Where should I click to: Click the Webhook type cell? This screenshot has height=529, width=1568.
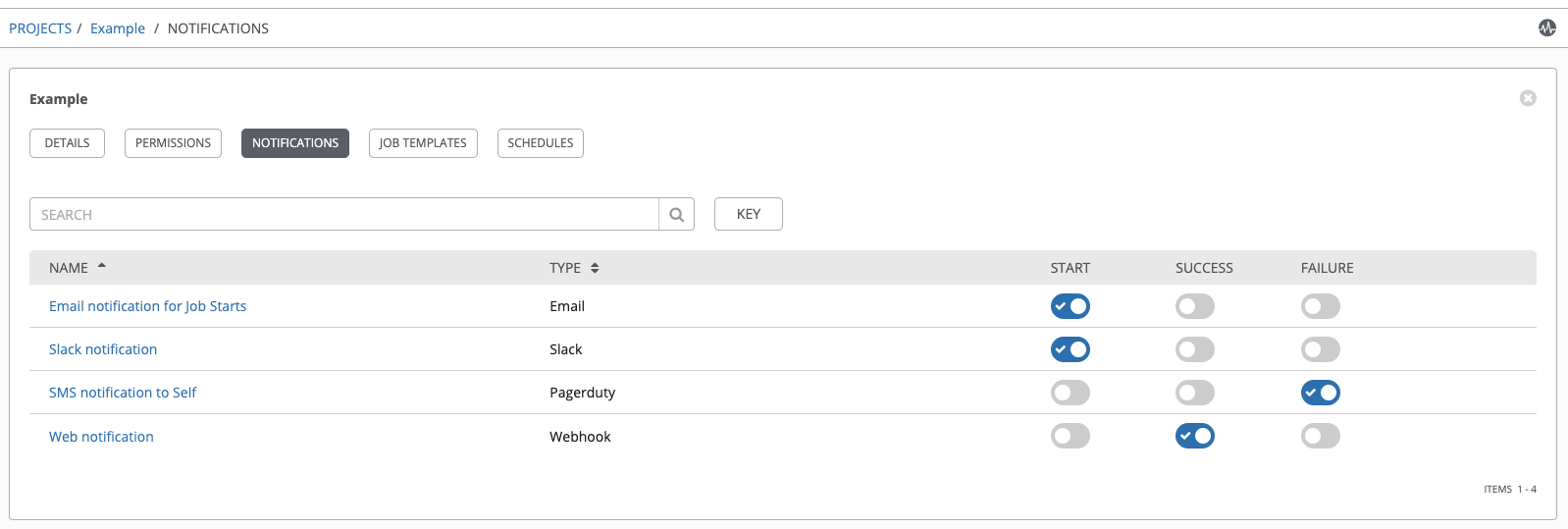pos(580,437)
